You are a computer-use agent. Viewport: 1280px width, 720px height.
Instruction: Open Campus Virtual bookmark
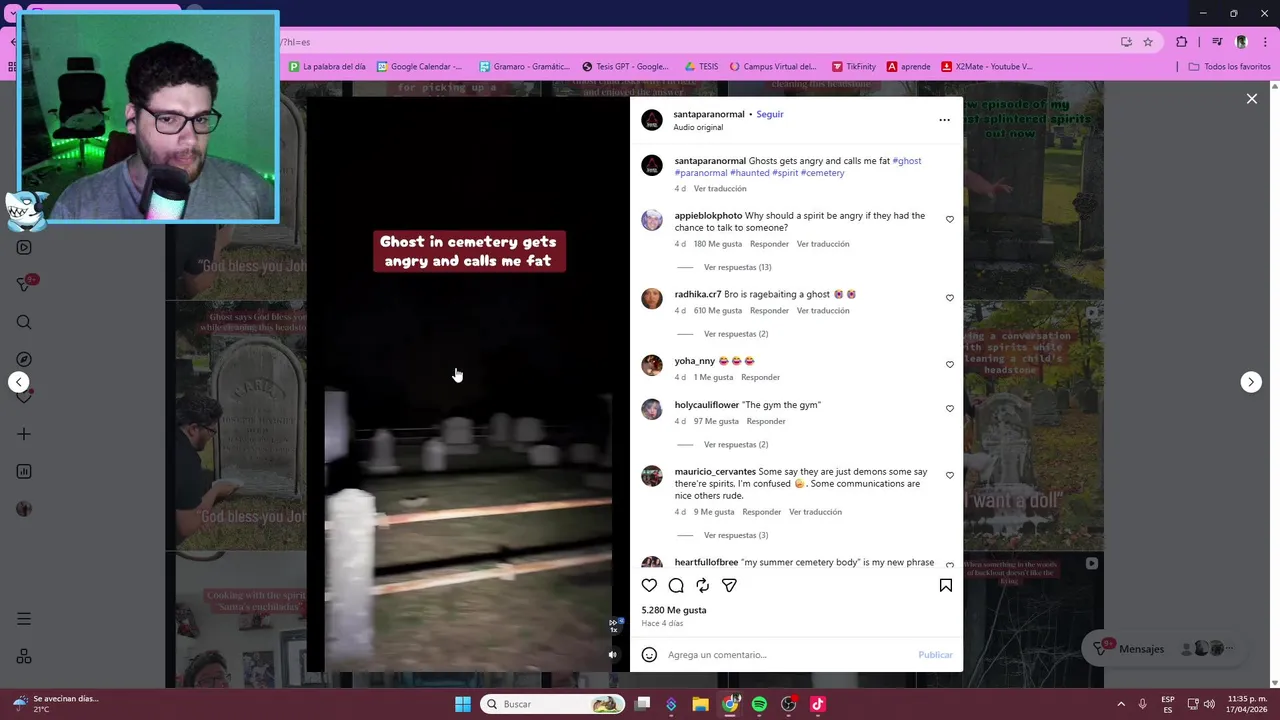773,67
